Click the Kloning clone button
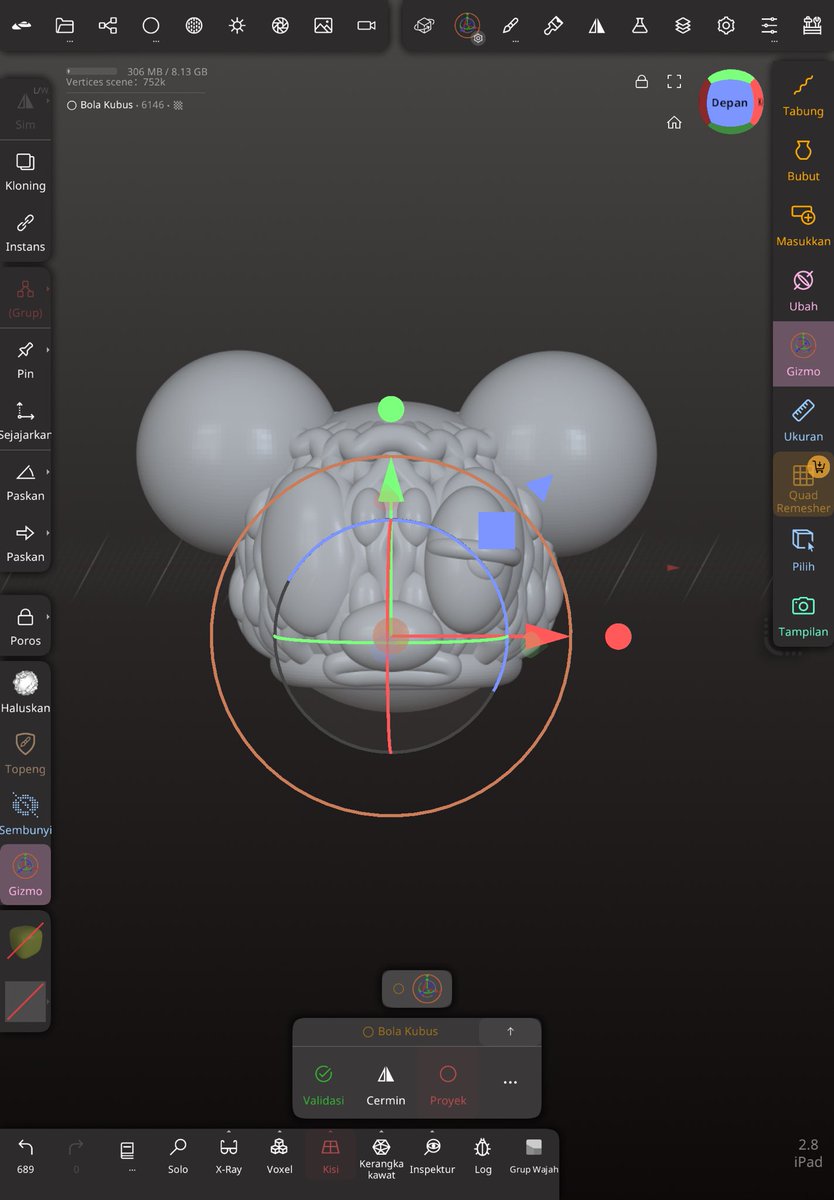Screen dimensions: 834x1200 [x=25, y=172]
